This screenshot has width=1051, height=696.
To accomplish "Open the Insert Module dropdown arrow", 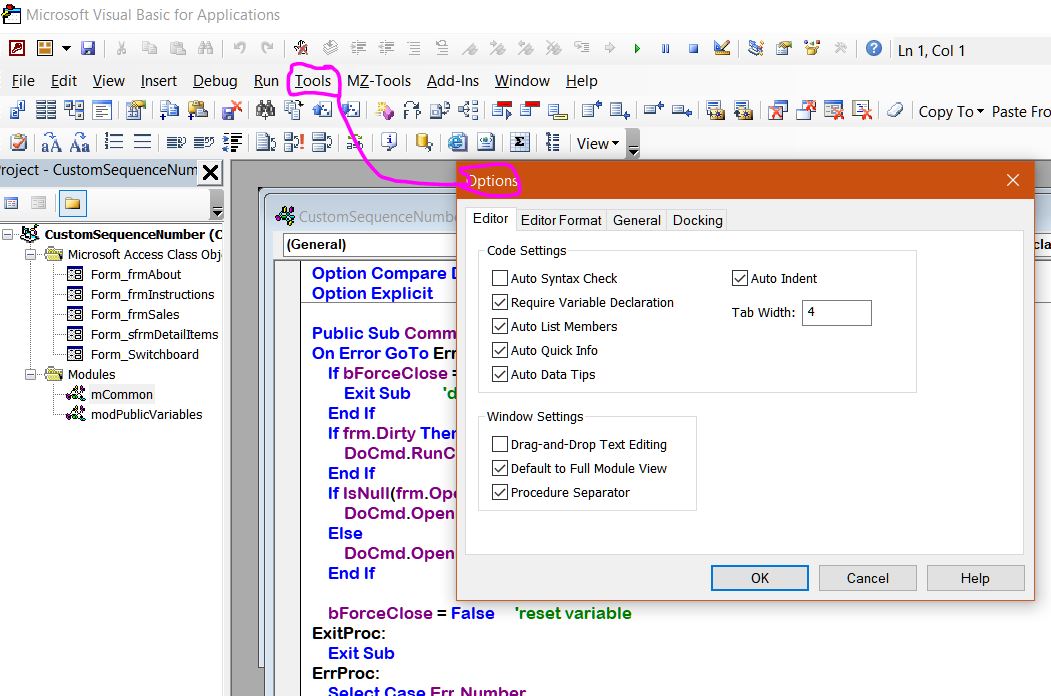I will (66, 48).
